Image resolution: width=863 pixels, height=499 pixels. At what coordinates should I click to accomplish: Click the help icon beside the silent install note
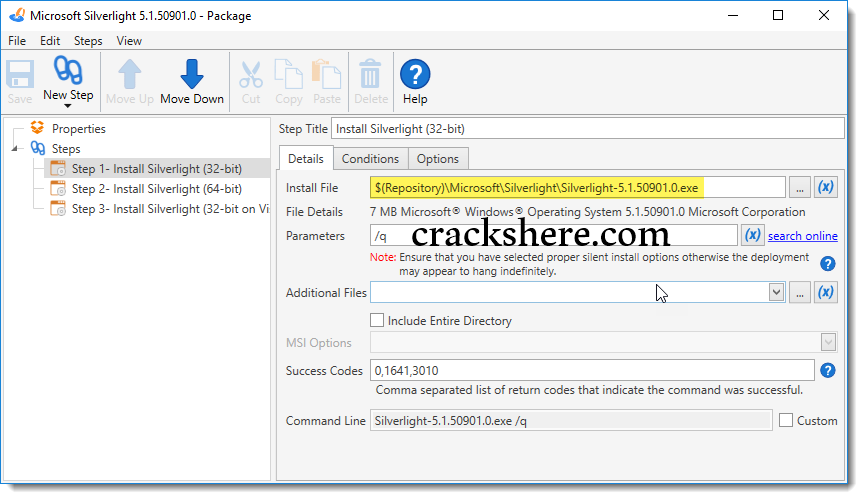tap(827, 264)
